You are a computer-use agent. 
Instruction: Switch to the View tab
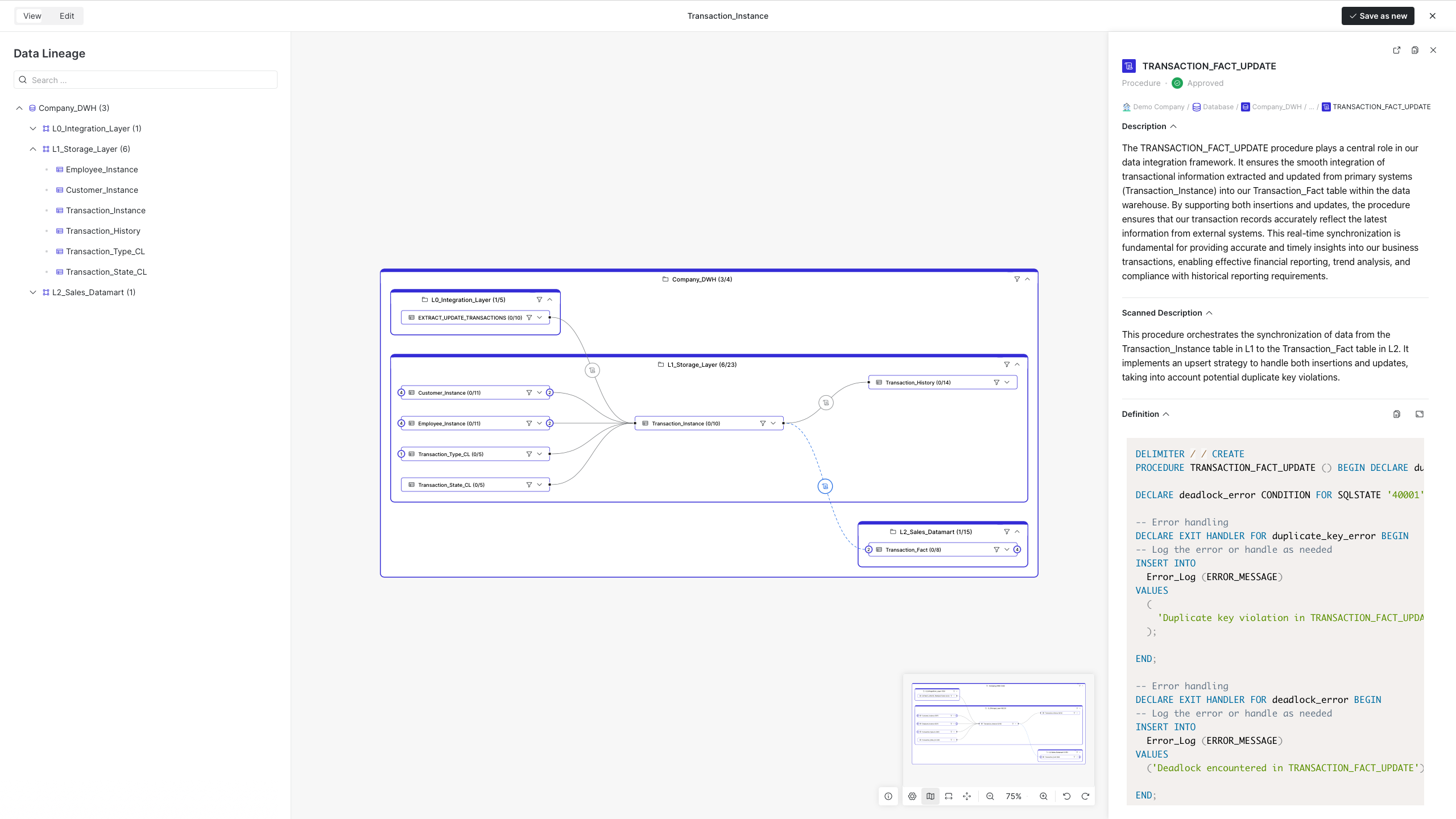tap(32, 15)
